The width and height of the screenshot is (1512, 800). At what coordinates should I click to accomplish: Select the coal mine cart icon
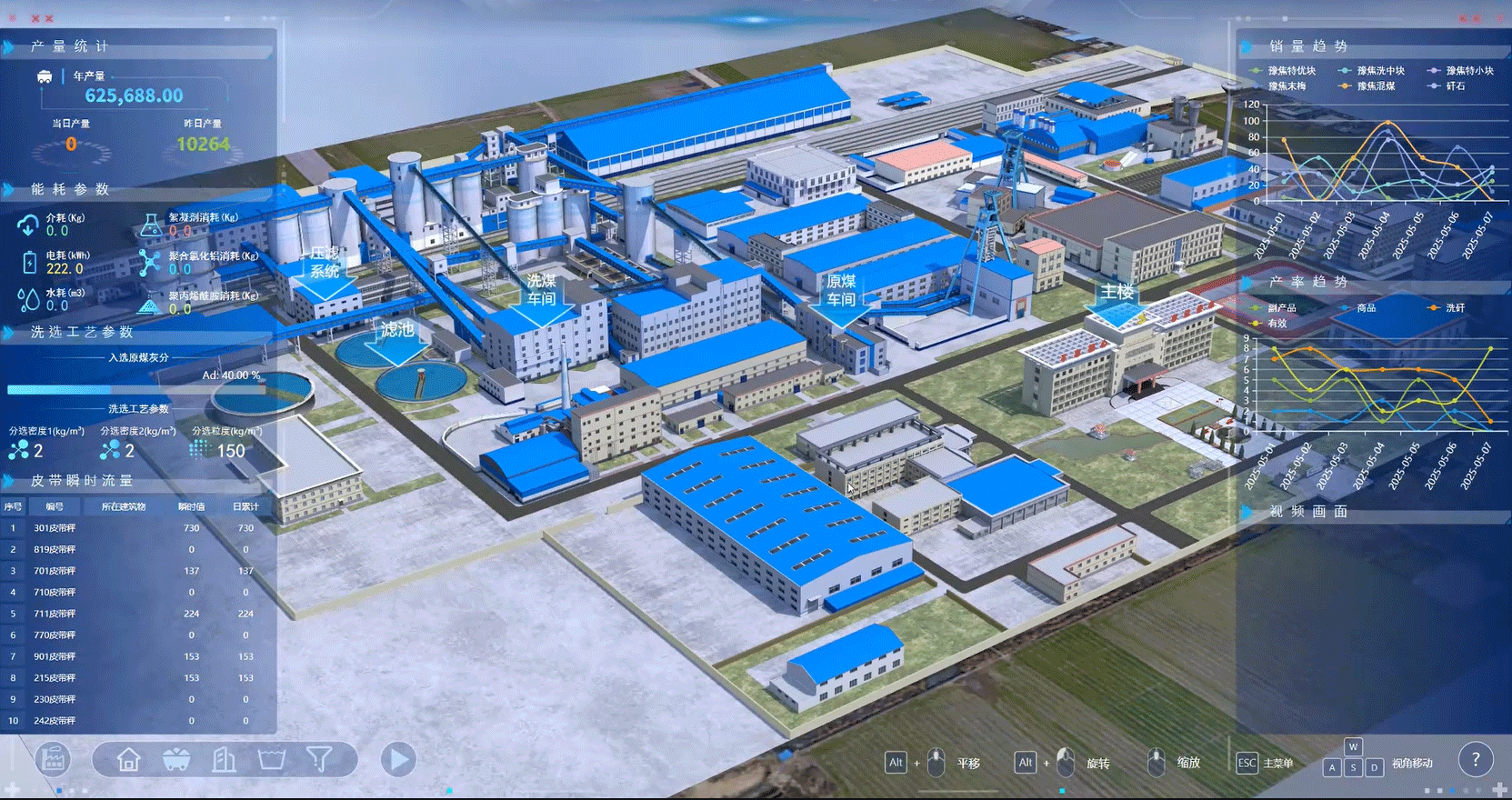point(175,759)
